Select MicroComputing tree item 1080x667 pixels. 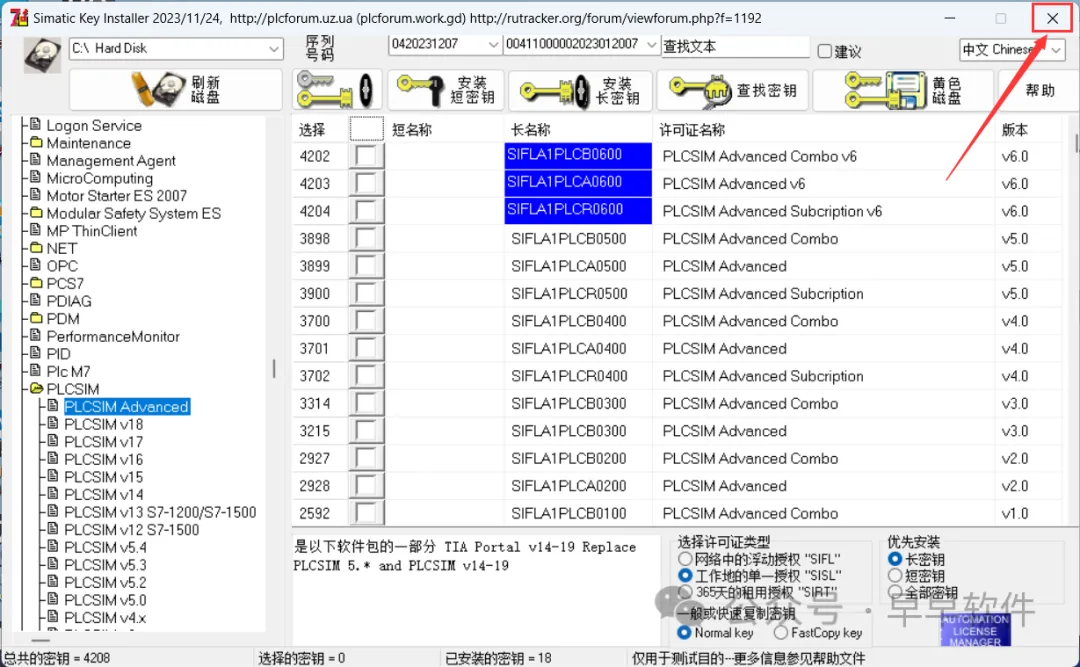99,178
